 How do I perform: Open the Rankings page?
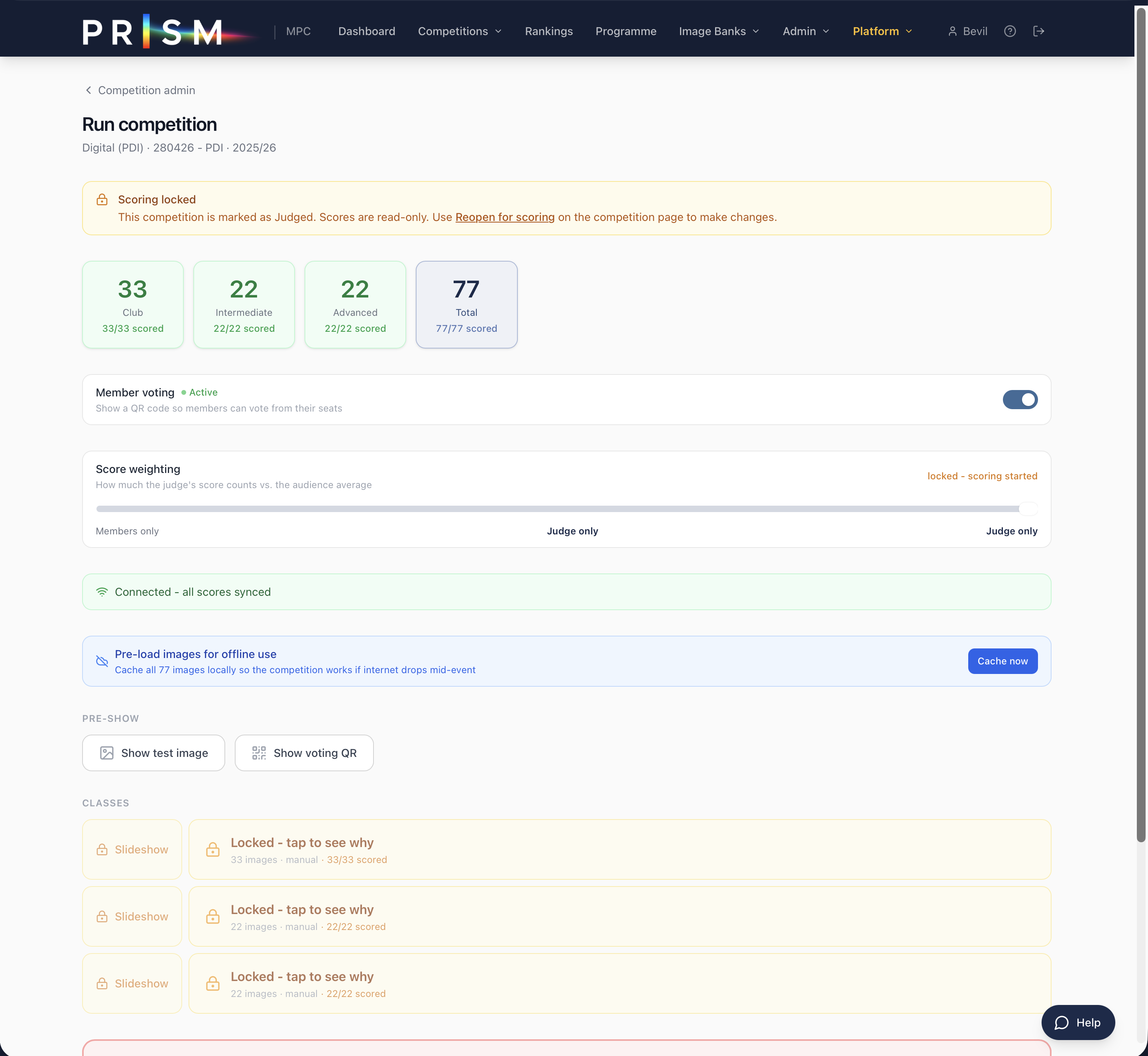coord(549,32)
